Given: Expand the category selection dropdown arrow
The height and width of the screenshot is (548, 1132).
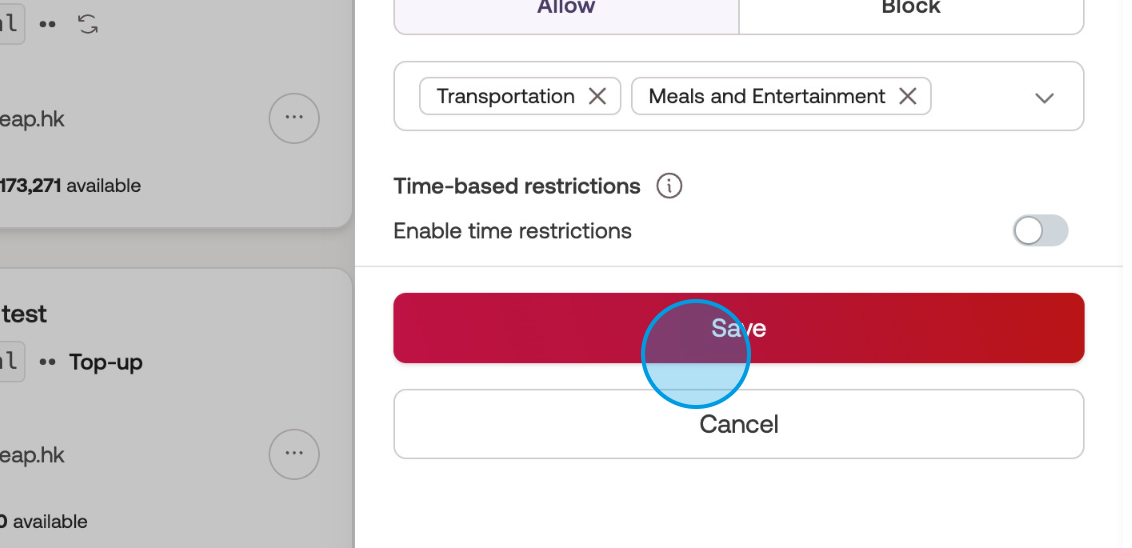Looking at the screenshot, I should point(1044,97).
